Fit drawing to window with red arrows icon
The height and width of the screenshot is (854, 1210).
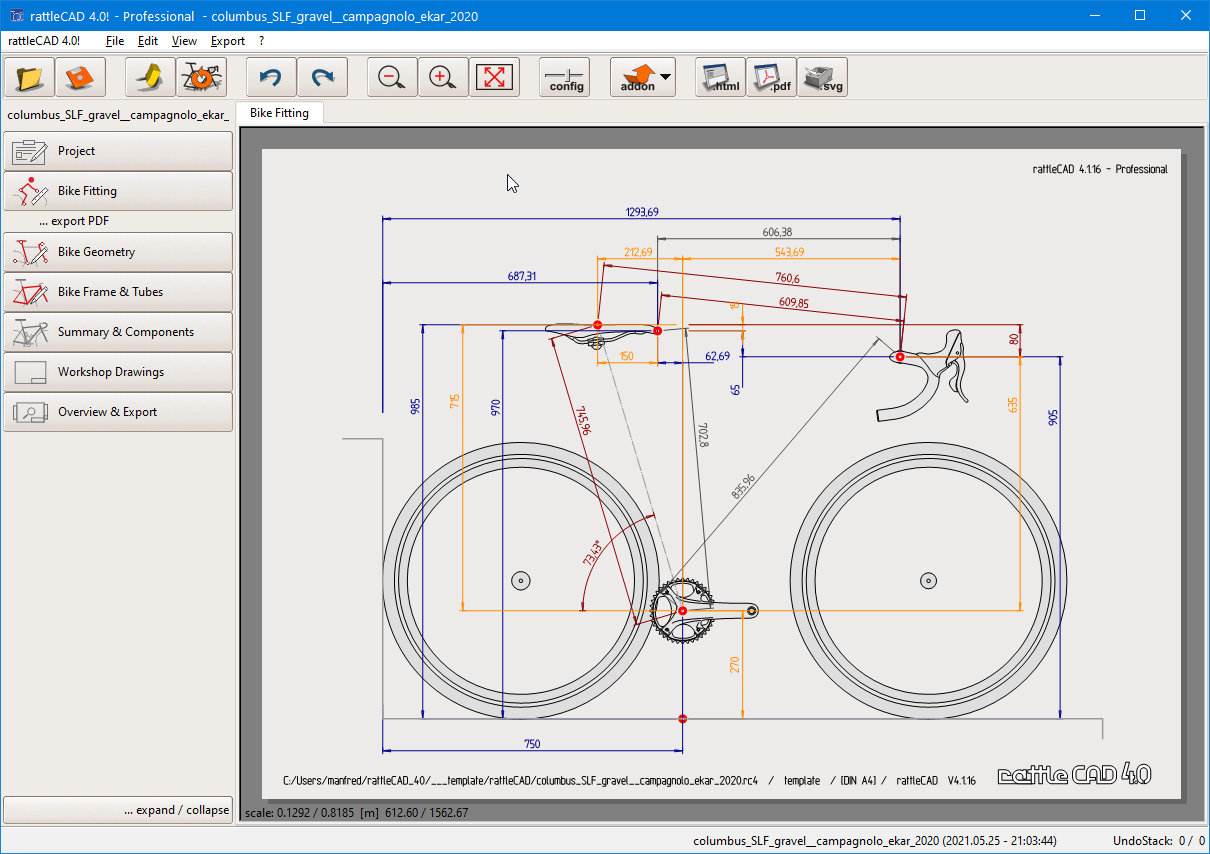pyautogui.click(x=494, y=77)
